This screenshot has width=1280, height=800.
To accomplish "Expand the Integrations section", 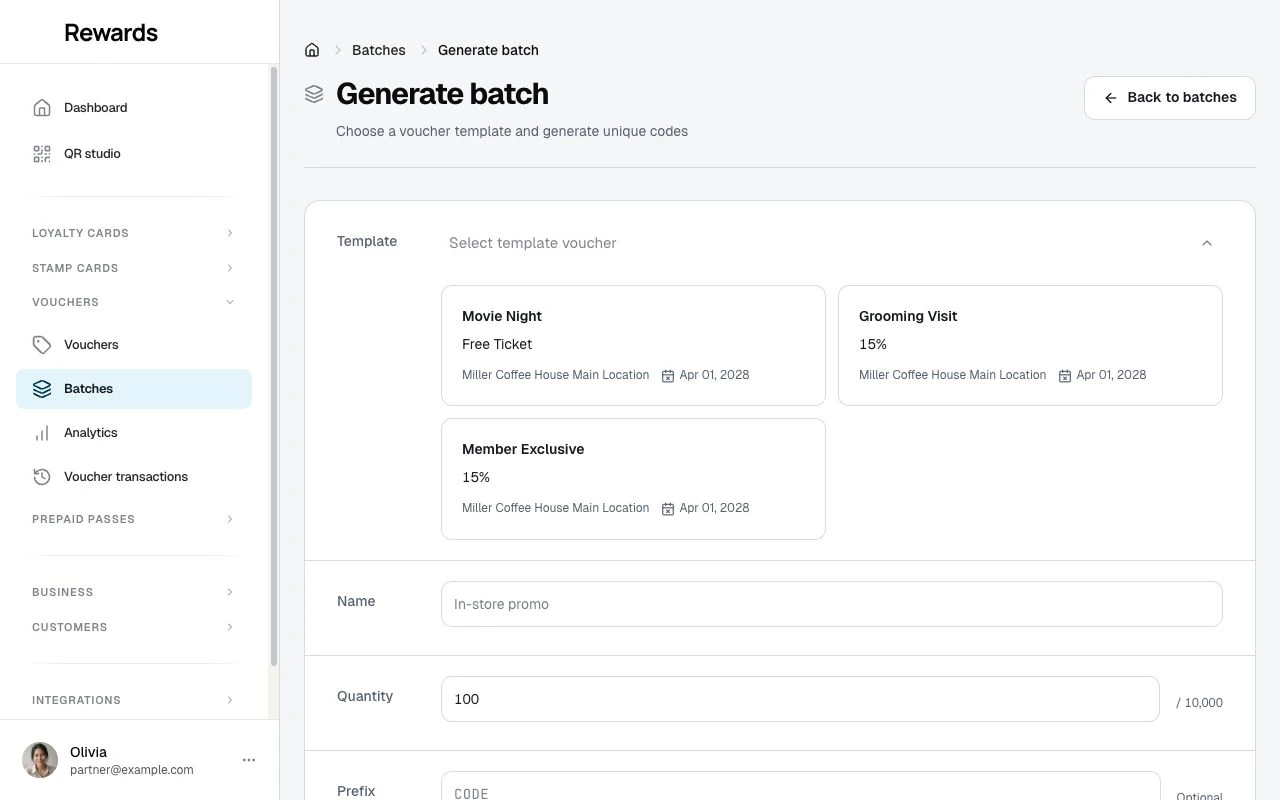I will 134,700.
